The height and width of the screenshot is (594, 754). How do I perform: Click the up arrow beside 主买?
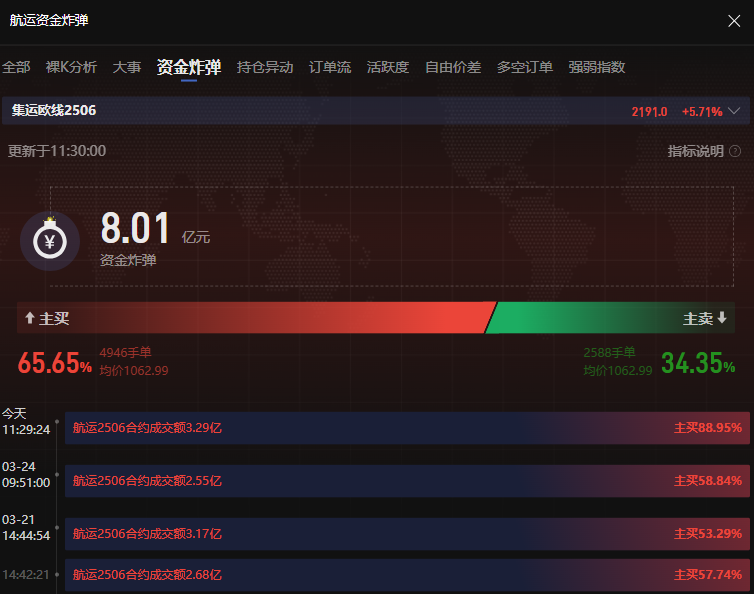coord(29,318)
